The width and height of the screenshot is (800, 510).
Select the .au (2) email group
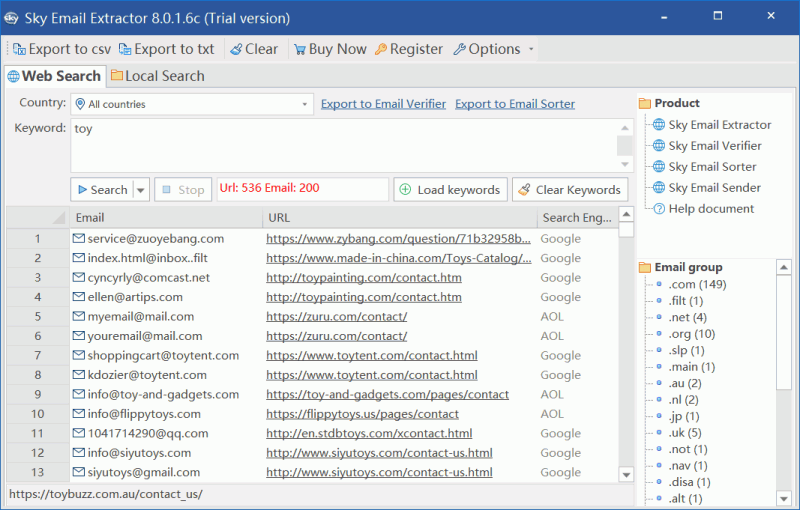685,383
